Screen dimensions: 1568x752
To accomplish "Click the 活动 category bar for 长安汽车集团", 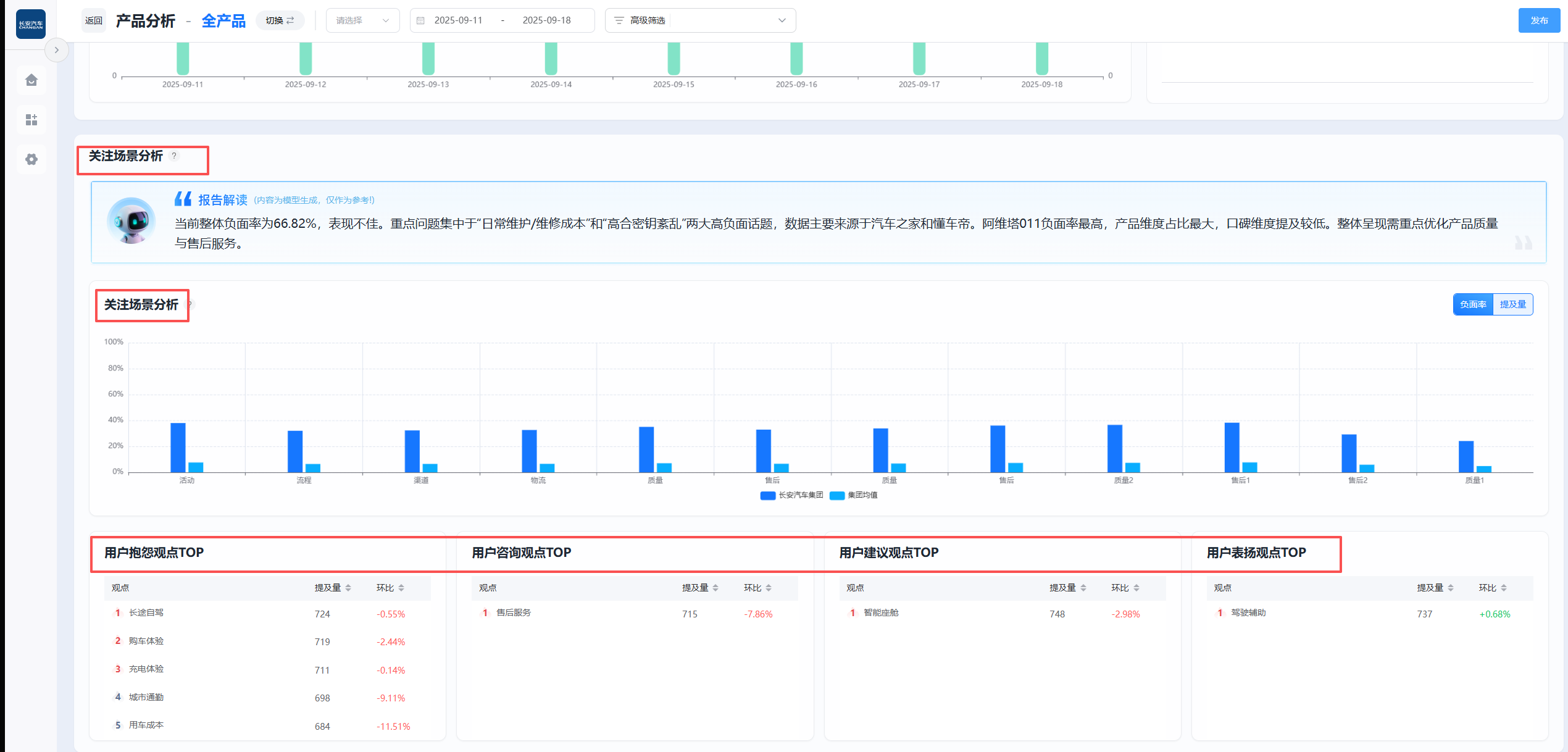I will pyautogui.click(x=178, y=448).
